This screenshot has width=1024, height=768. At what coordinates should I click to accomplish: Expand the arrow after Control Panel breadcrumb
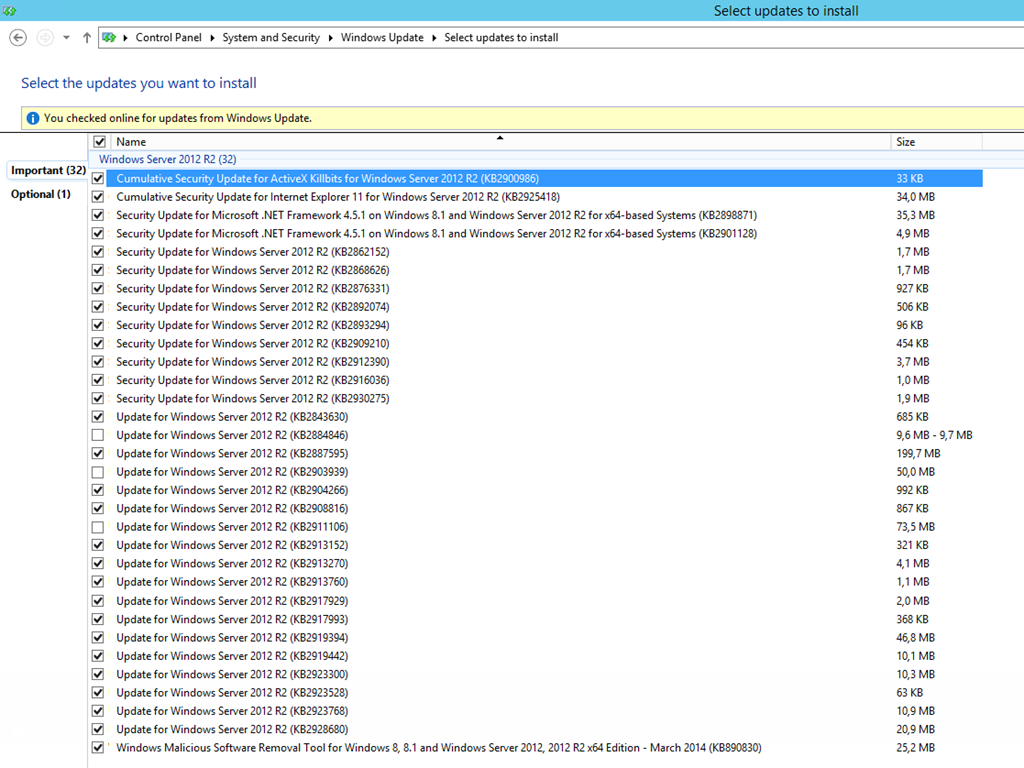[x=212, y=38]
